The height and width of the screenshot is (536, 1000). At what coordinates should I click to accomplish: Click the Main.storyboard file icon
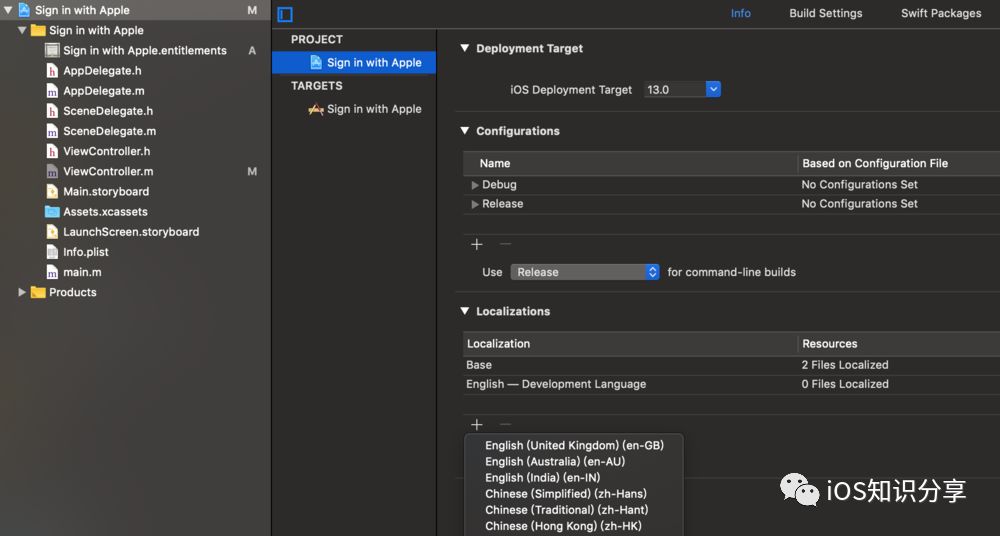pos(52,191)
